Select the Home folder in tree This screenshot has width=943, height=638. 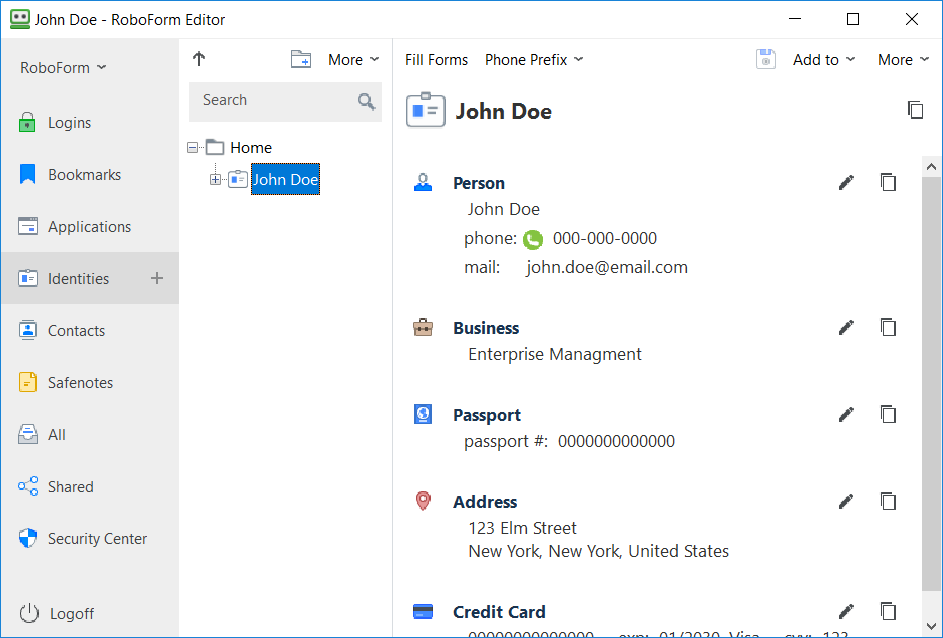coord(251,147)
